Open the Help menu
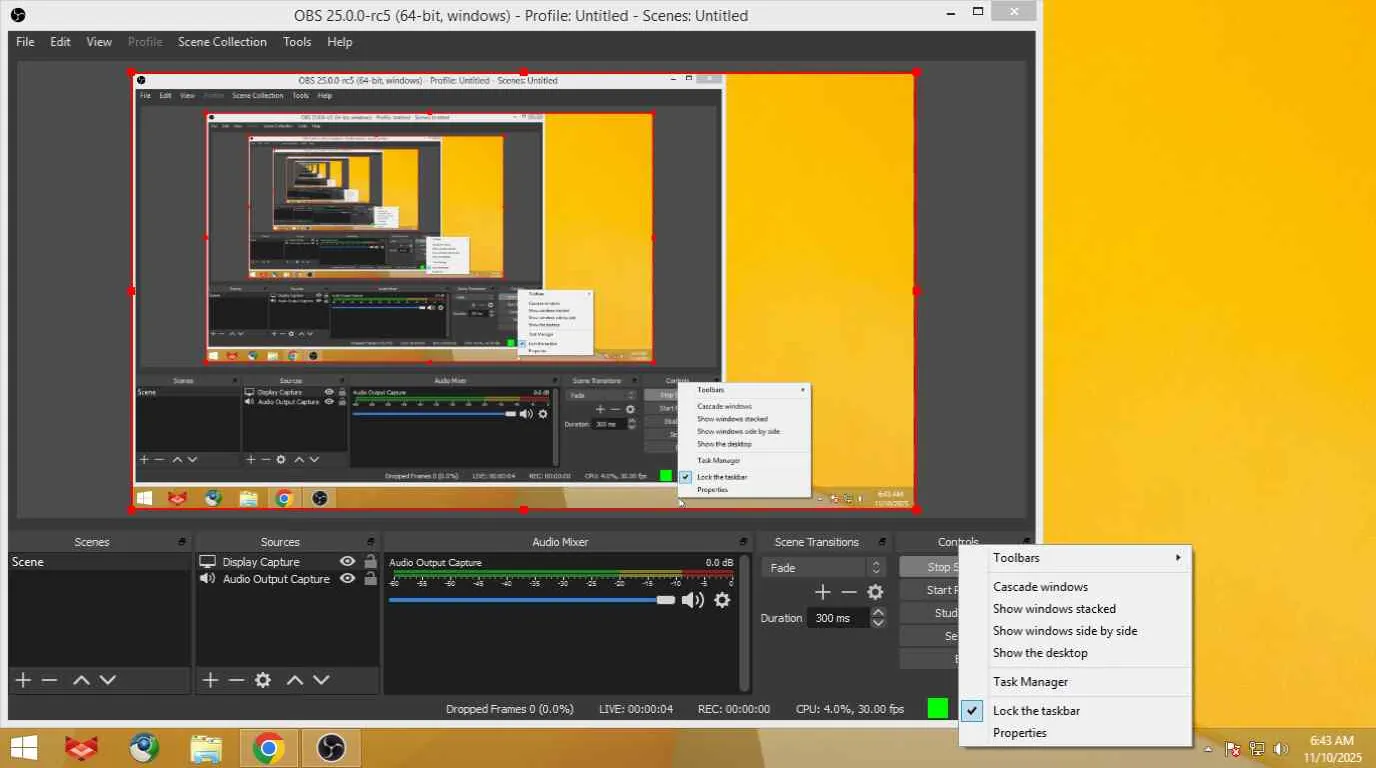The image size is (1376, 768). tap(340, 42)
